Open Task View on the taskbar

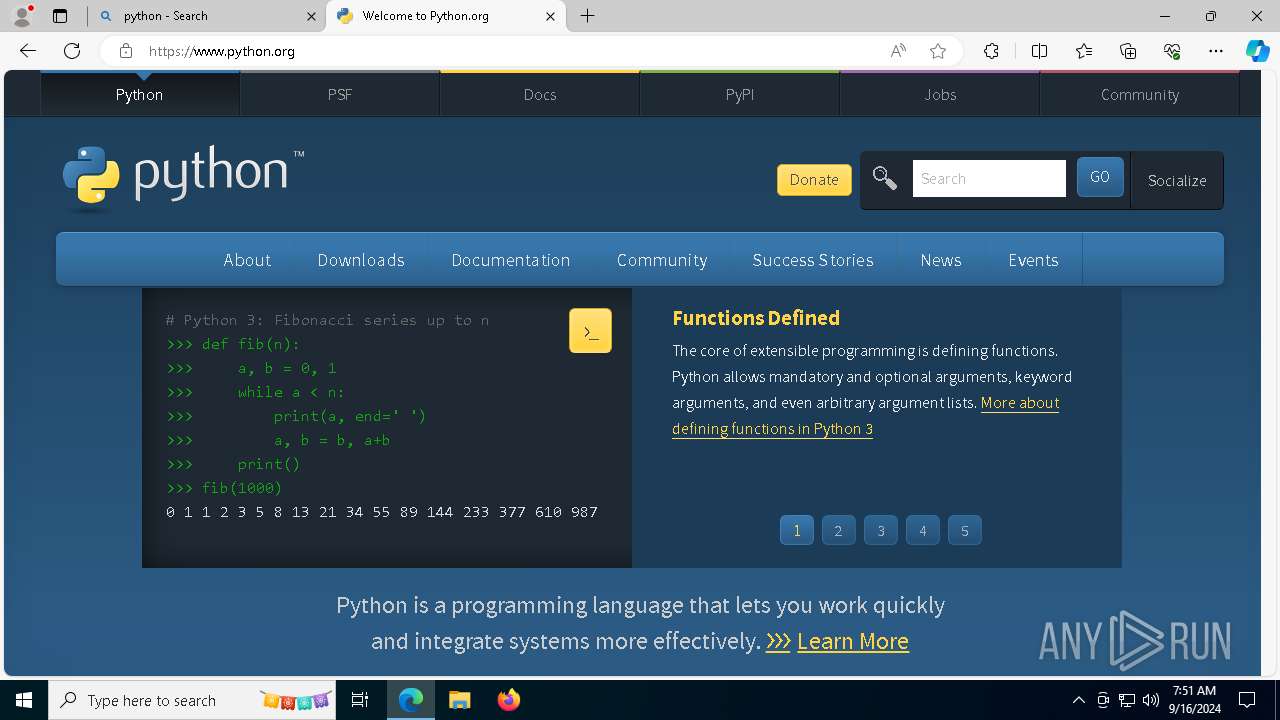(x=360, y=700)
